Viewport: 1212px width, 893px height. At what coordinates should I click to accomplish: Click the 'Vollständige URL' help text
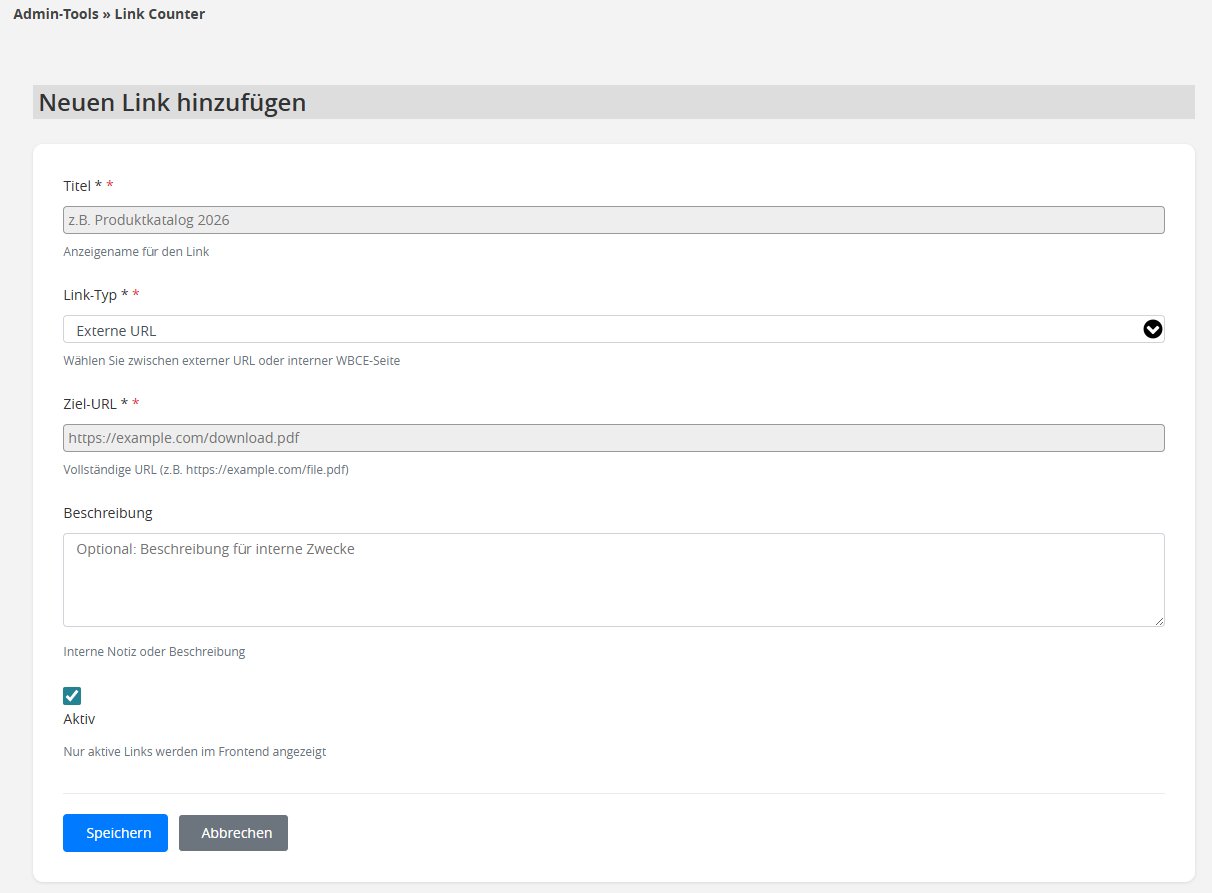click(205, 470)
